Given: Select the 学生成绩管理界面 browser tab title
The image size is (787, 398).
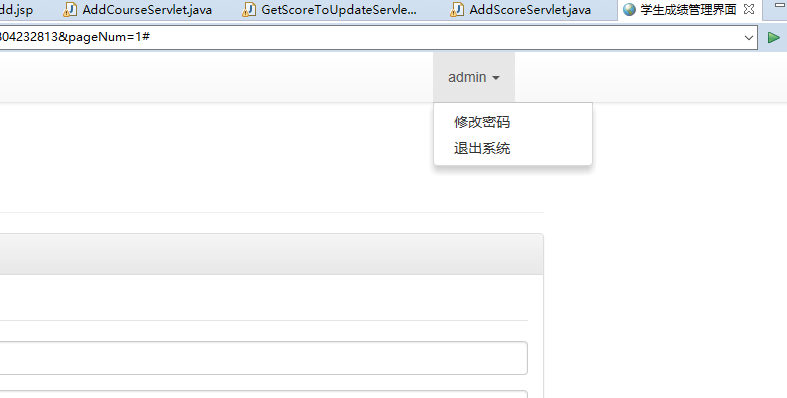Looking at the screenshot, I should (688, 10).
